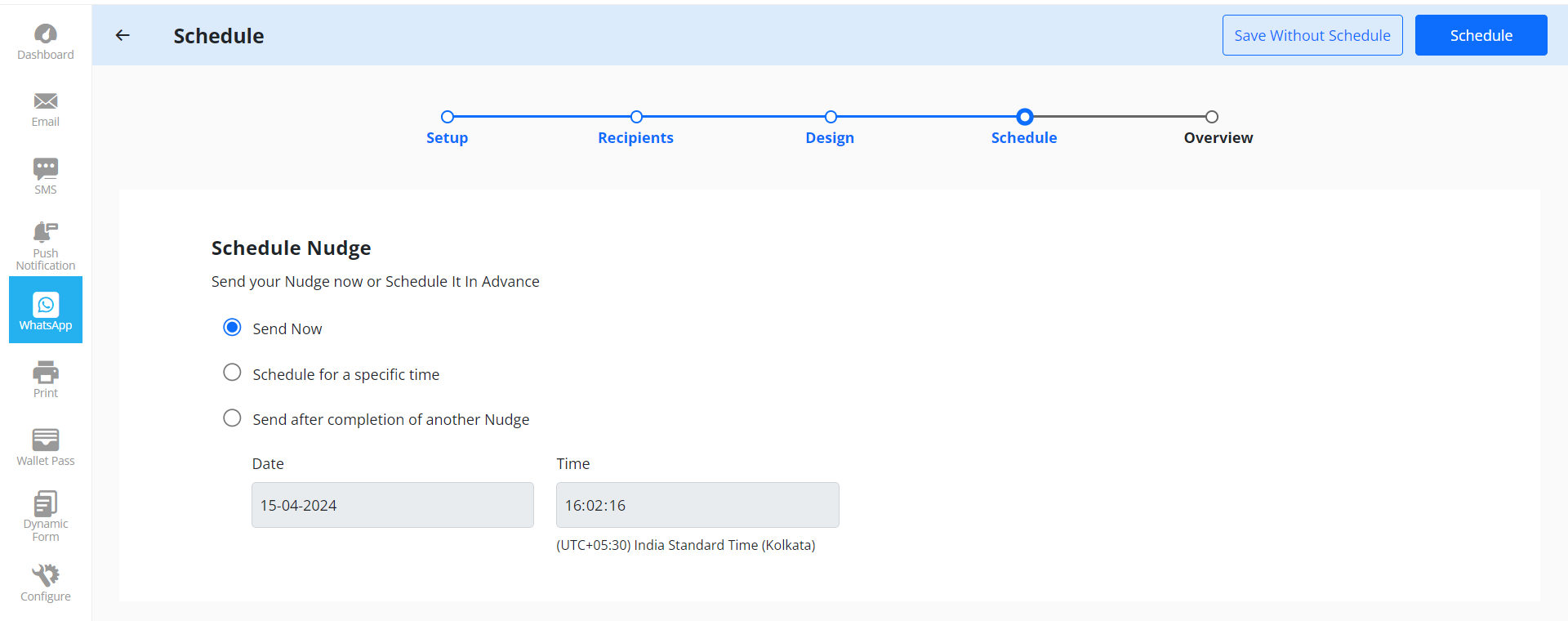Click the India Standard Time timezone text
This screenshot has height=621, width=1568.
[686, 545]
